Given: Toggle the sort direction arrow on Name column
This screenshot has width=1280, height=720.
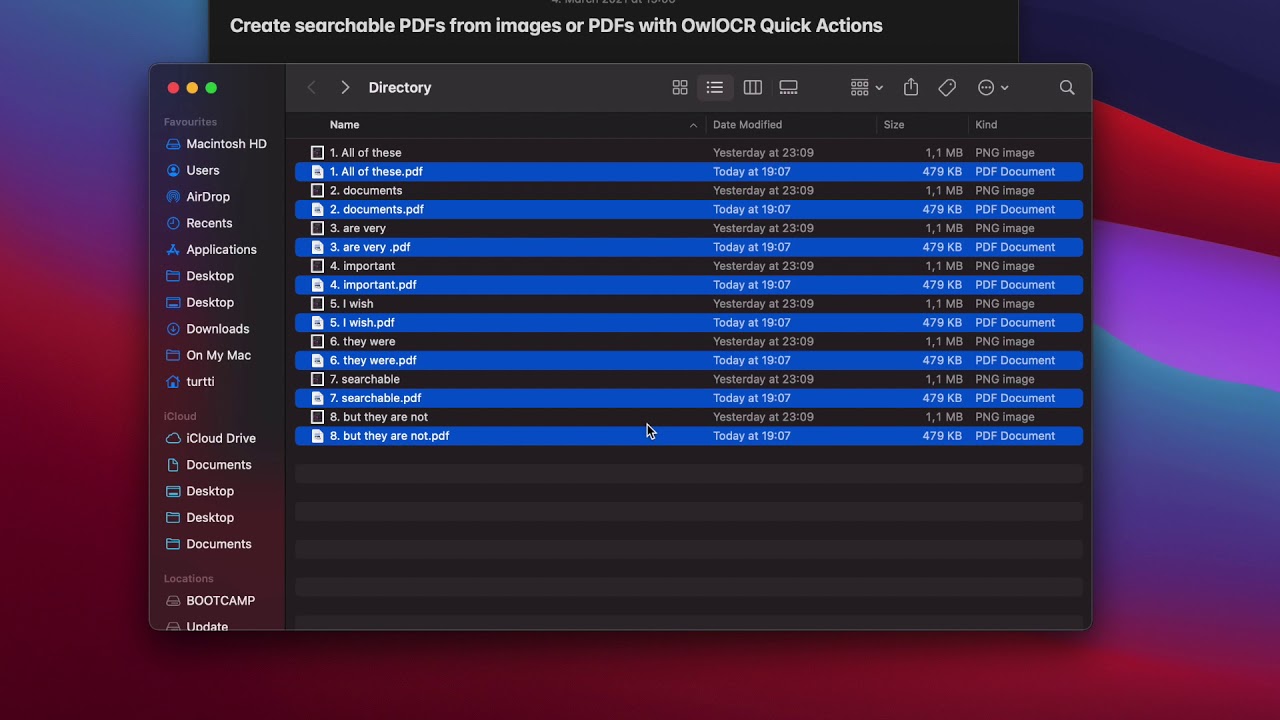Looking at the screenshot, I should click(x=693, y=125).
